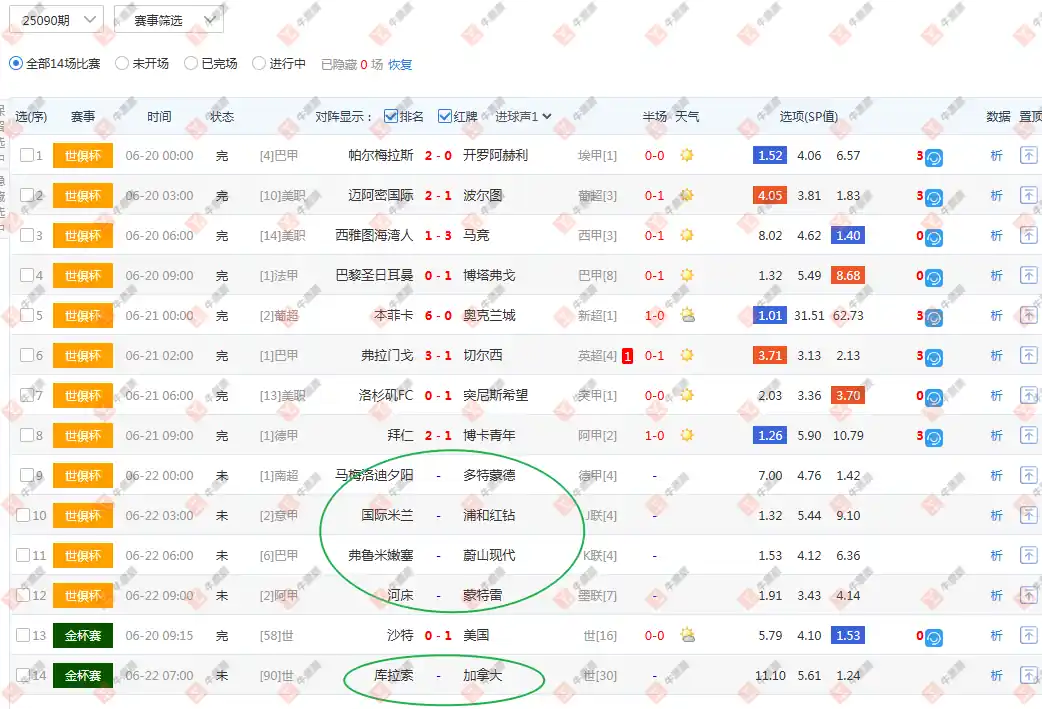Image resolution: width=1042 pixels, height=709 pixels.
Task: Click the red card badge beside 英超[4]
Action: (x=627, y=356)
